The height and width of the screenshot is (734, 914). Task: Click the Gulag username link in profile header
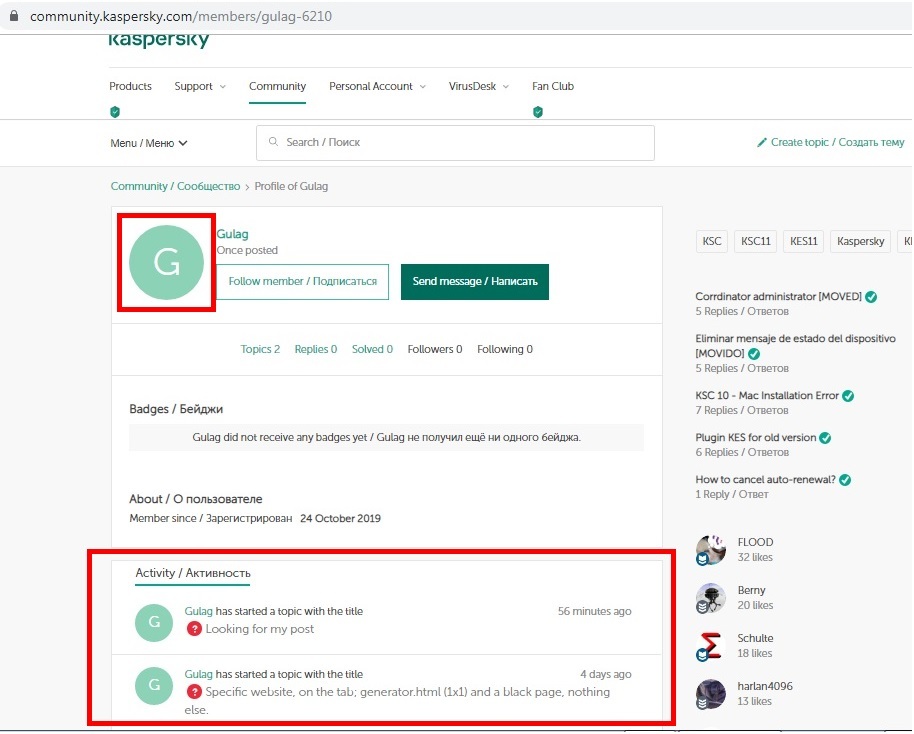pyautogui.click(x=233, y=234)
